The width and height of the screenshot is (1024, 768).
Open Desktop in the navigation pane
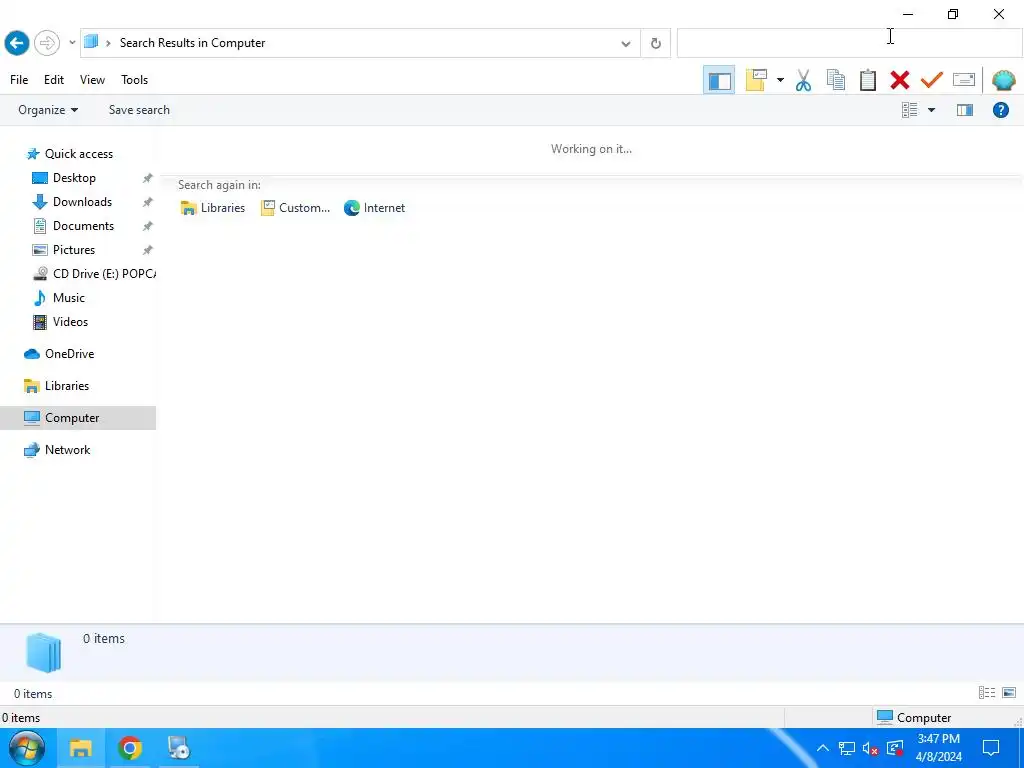[74, 178]
